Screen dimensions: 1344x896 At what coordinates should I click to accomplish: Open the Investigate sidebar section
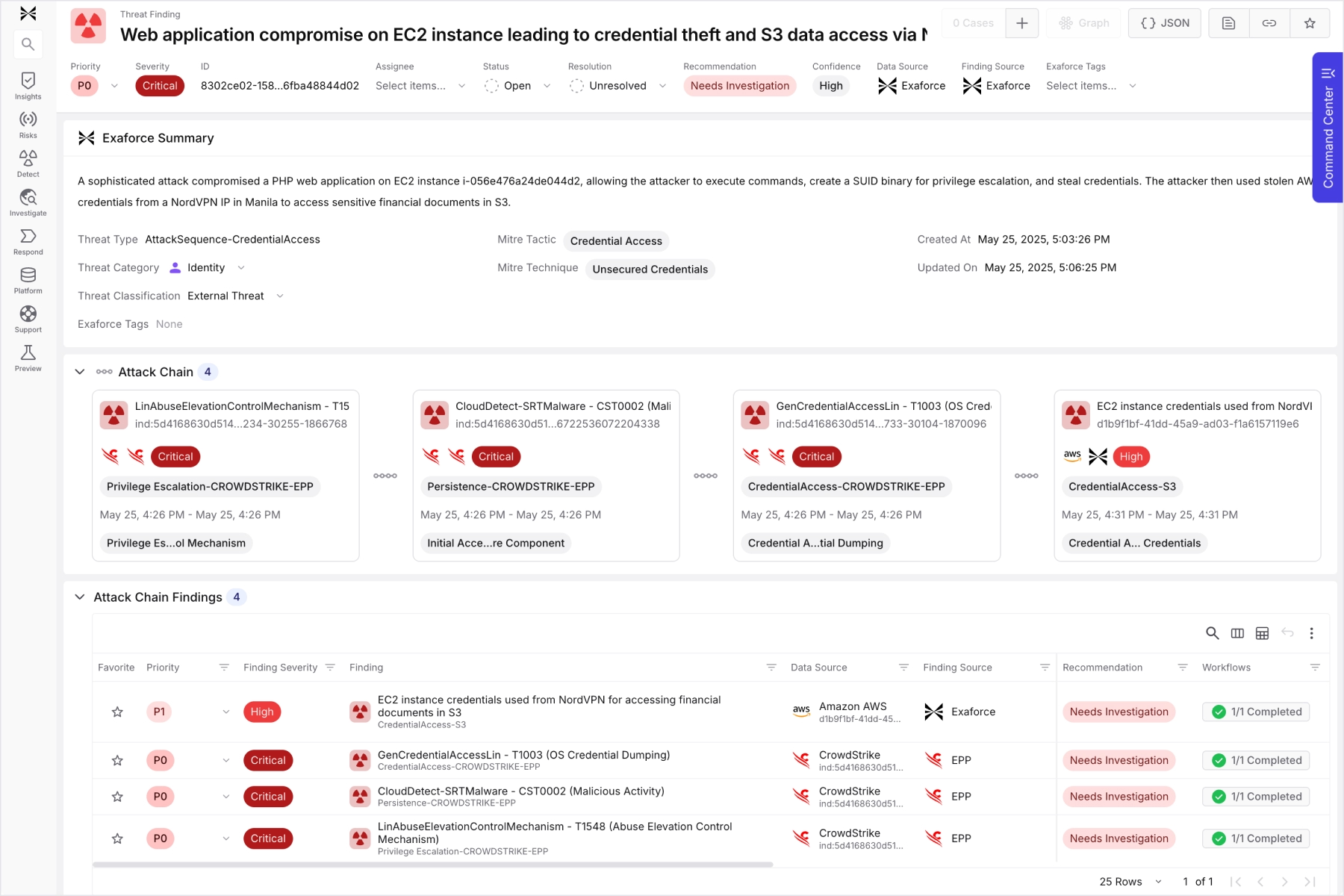[28, 202]
